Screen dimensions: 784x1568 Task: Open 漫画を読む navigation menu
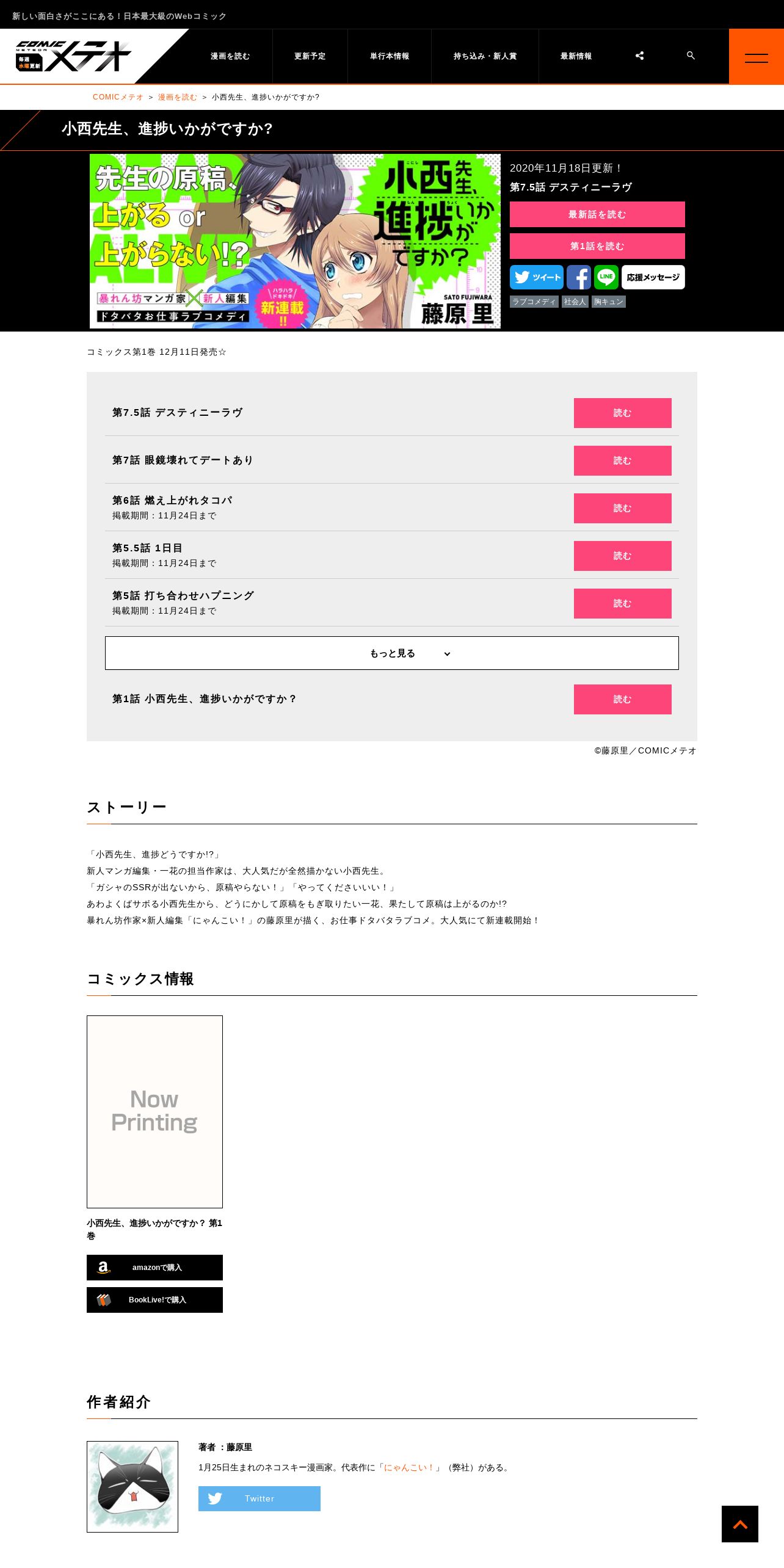(x=230, y=56)
